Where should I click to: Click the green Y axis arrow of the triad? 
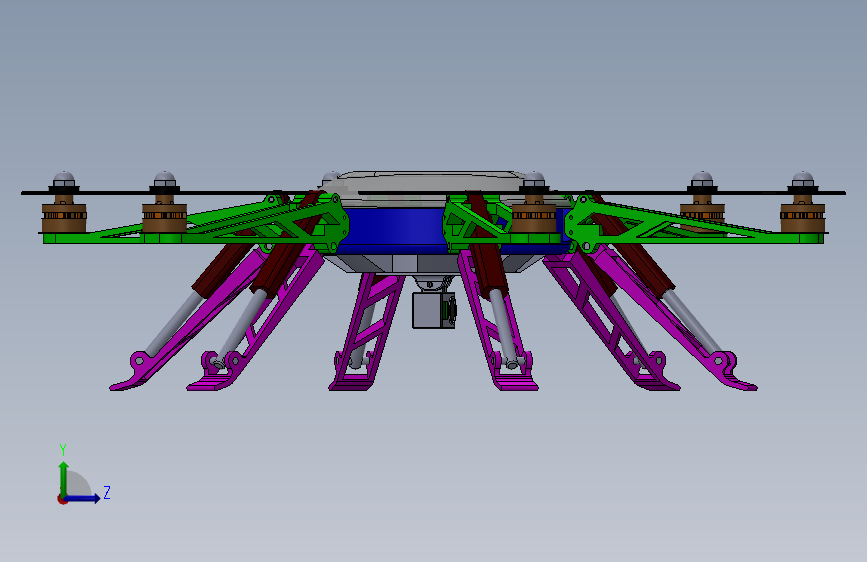click(64, 480)
